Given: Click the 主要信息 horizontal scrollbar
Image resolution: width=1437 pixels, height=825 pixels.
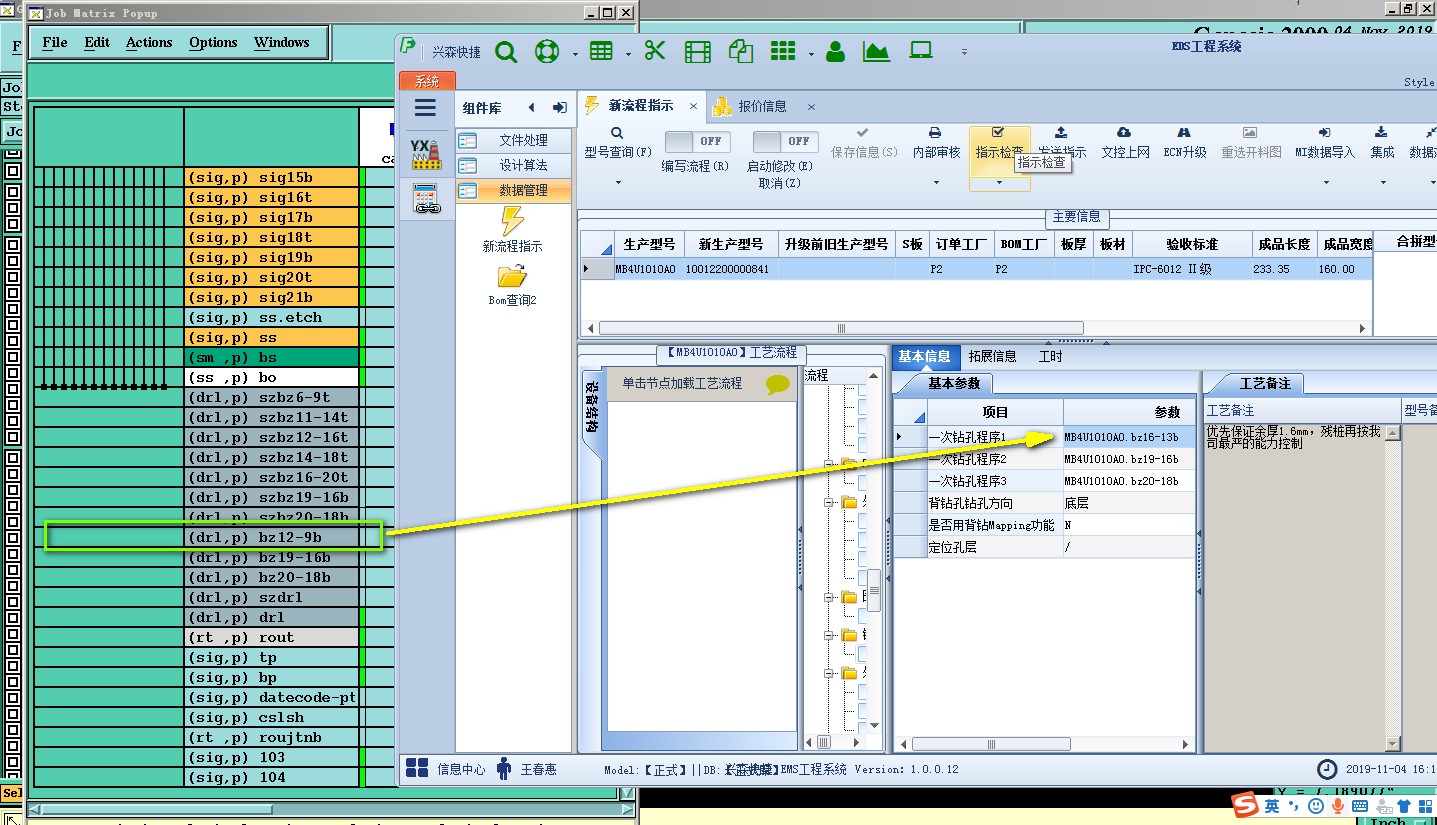Looking at the screenshot, I should point(840,328).
